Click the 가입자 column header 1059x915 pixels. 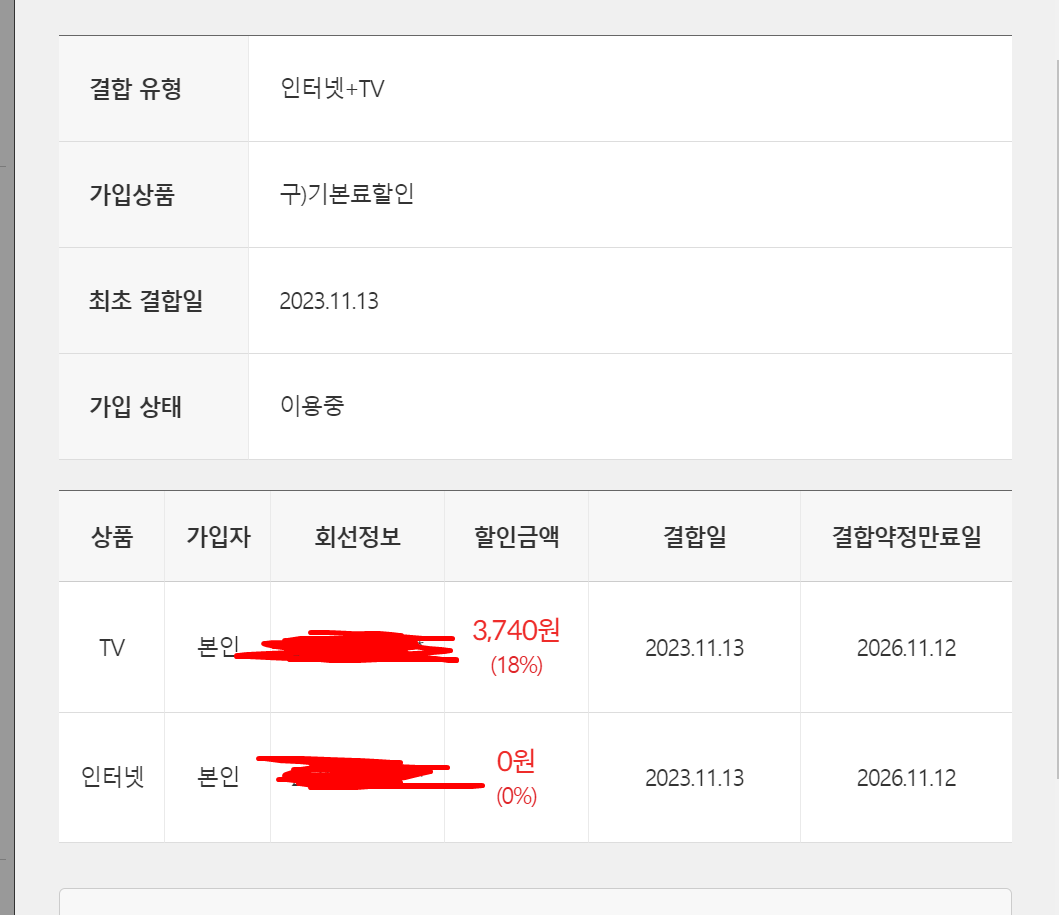point(218,537)
